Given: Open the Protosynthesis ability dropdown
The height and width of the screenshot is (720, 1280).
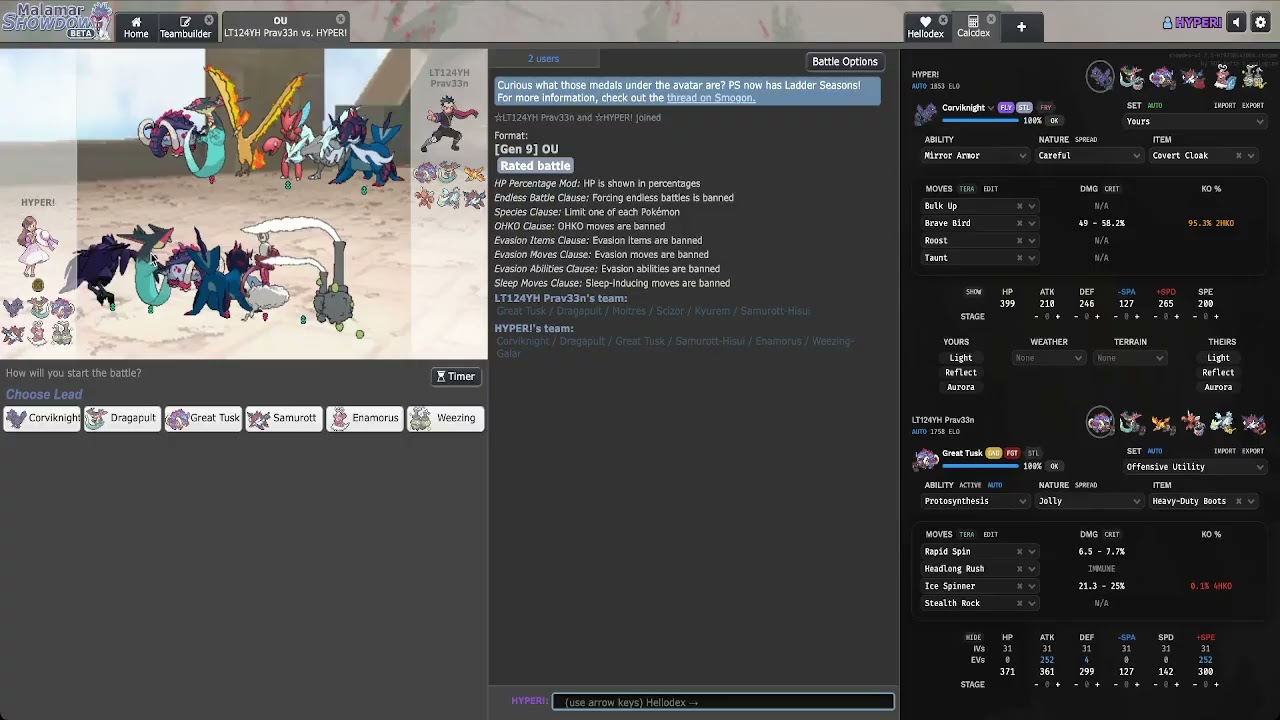Looking at the screenshot, I should (975, 501).
